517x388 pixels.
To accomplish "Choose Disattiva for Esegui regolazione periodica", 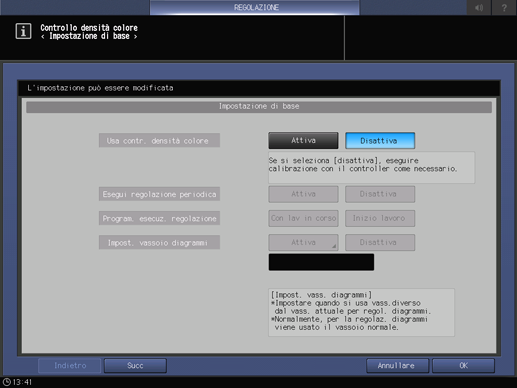I will (380, 194).
